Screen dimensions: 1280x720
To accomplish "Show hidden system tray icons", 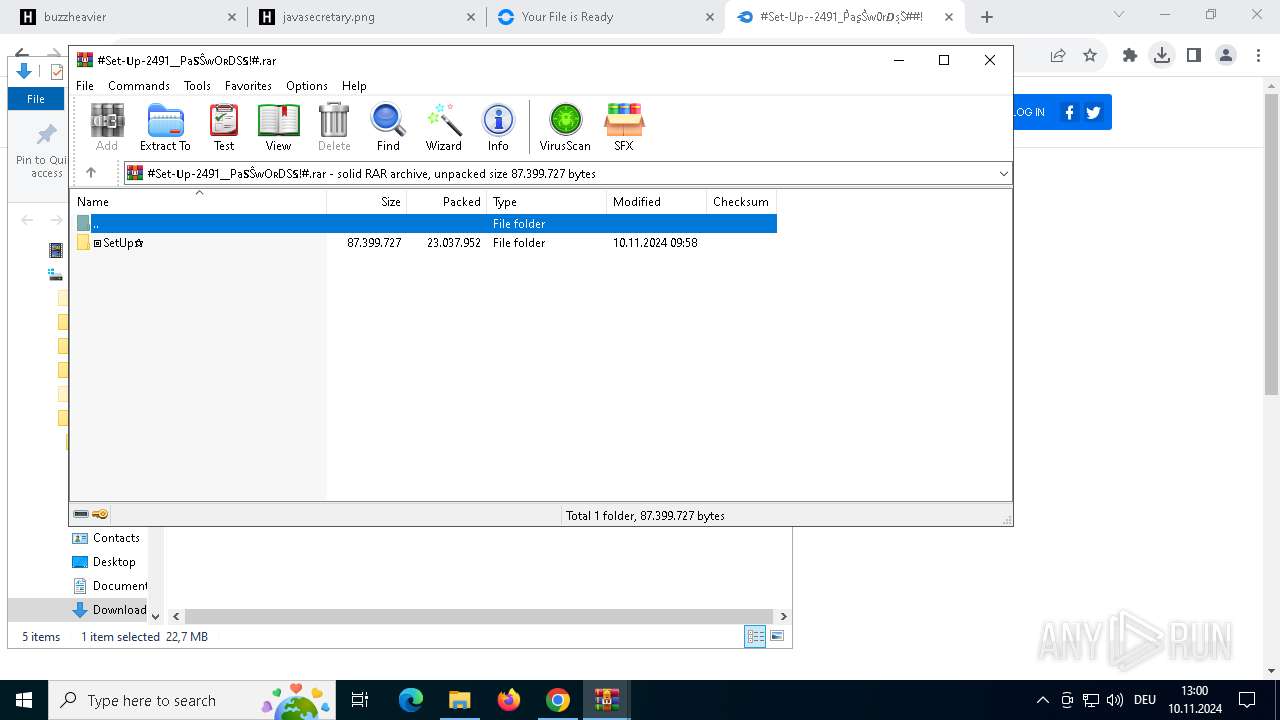I will [x=1042, y=700].
